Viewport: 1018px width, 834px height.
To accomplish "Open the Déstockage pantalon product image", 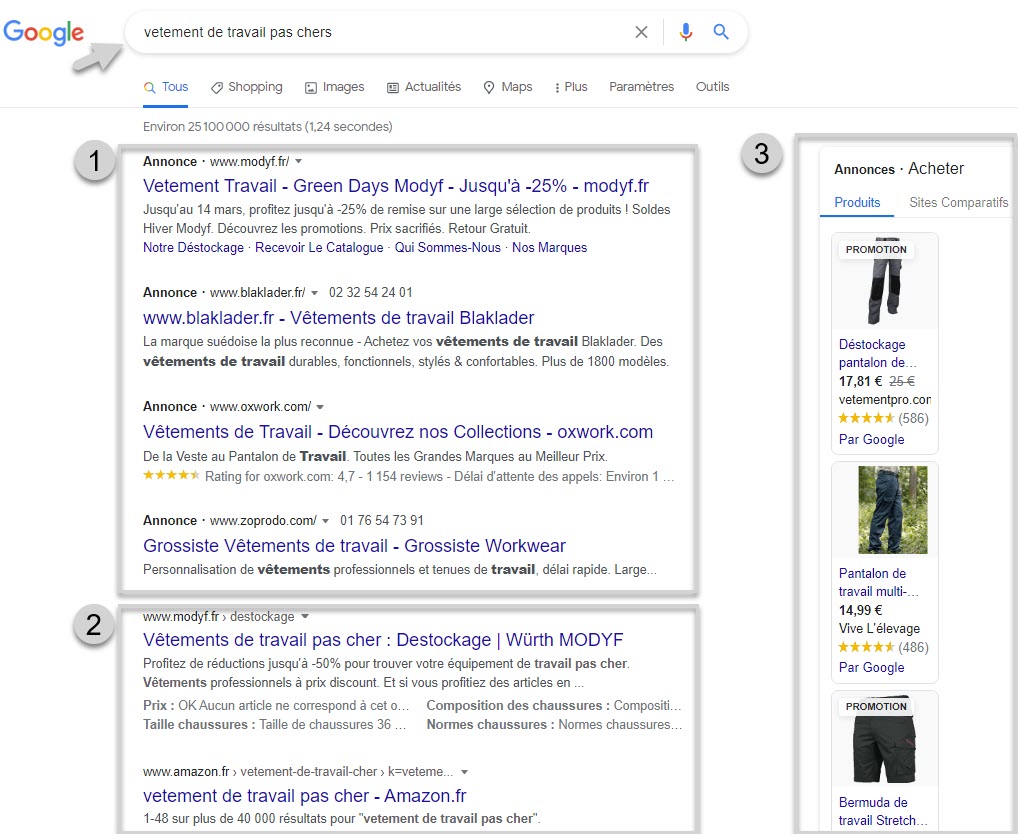I will tap(885, 280).
